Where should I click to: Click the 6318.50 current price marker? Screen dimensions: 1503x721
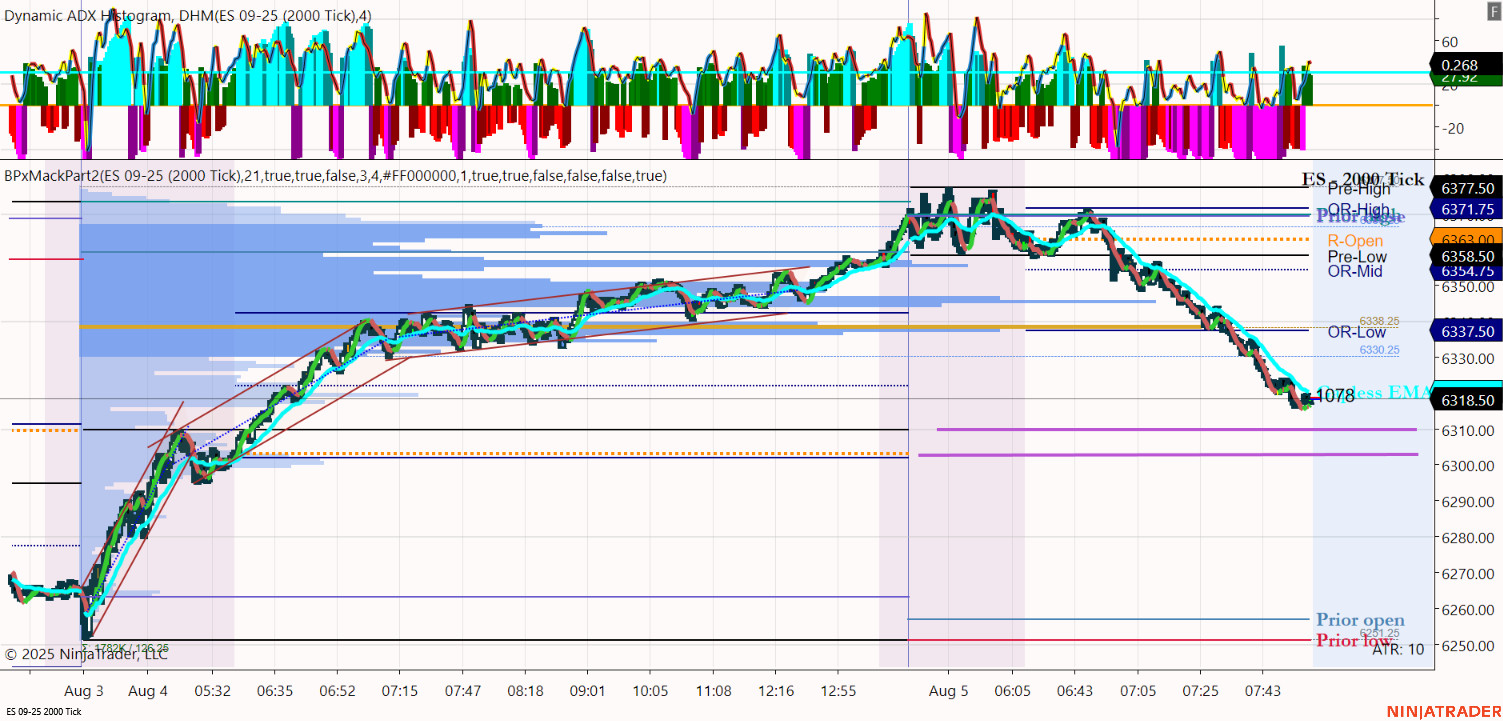(x=1468, y=400)
